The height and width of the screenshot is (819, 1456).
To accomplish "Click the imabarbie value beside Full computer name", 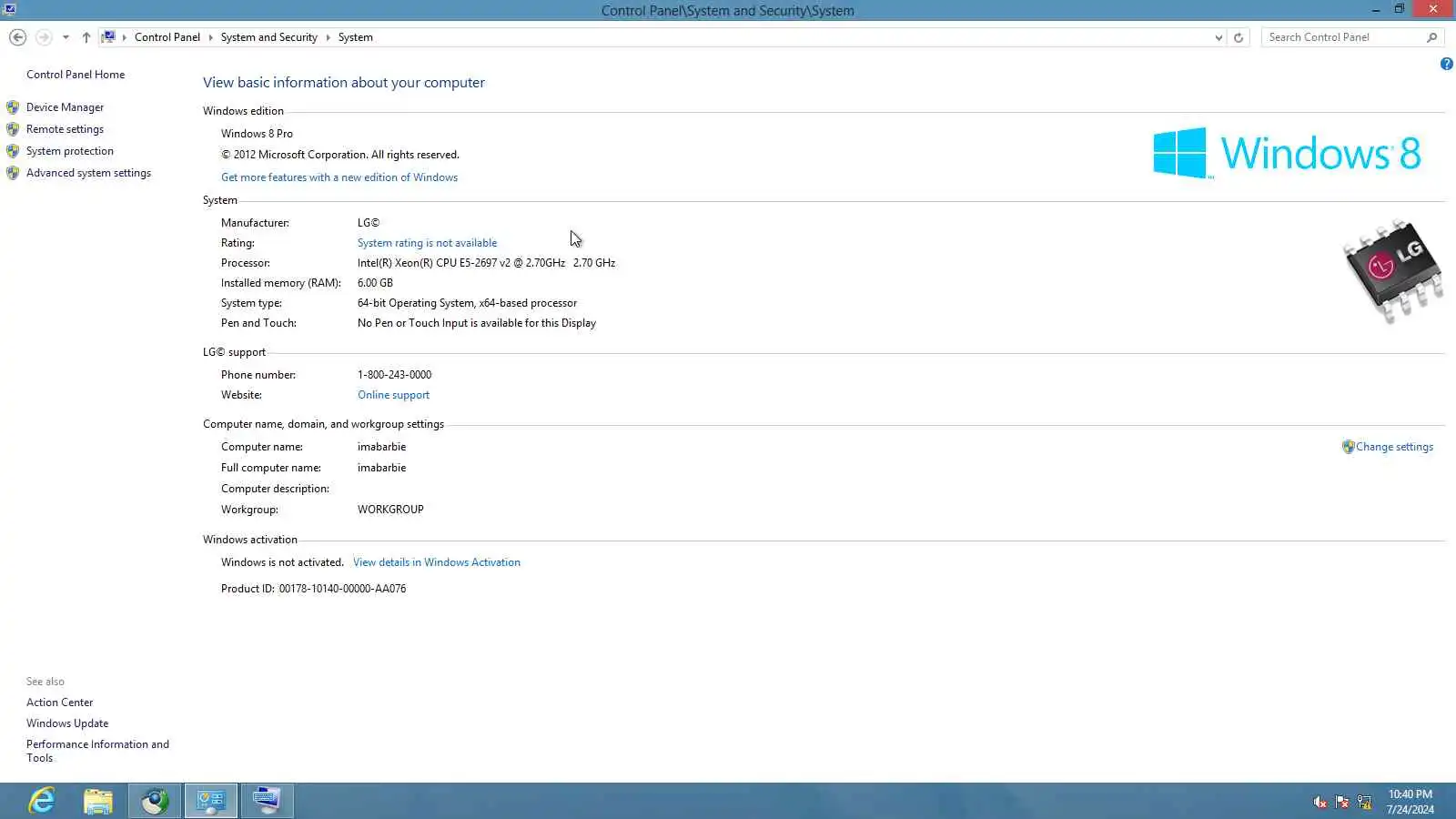I will (x=381, y=468).
